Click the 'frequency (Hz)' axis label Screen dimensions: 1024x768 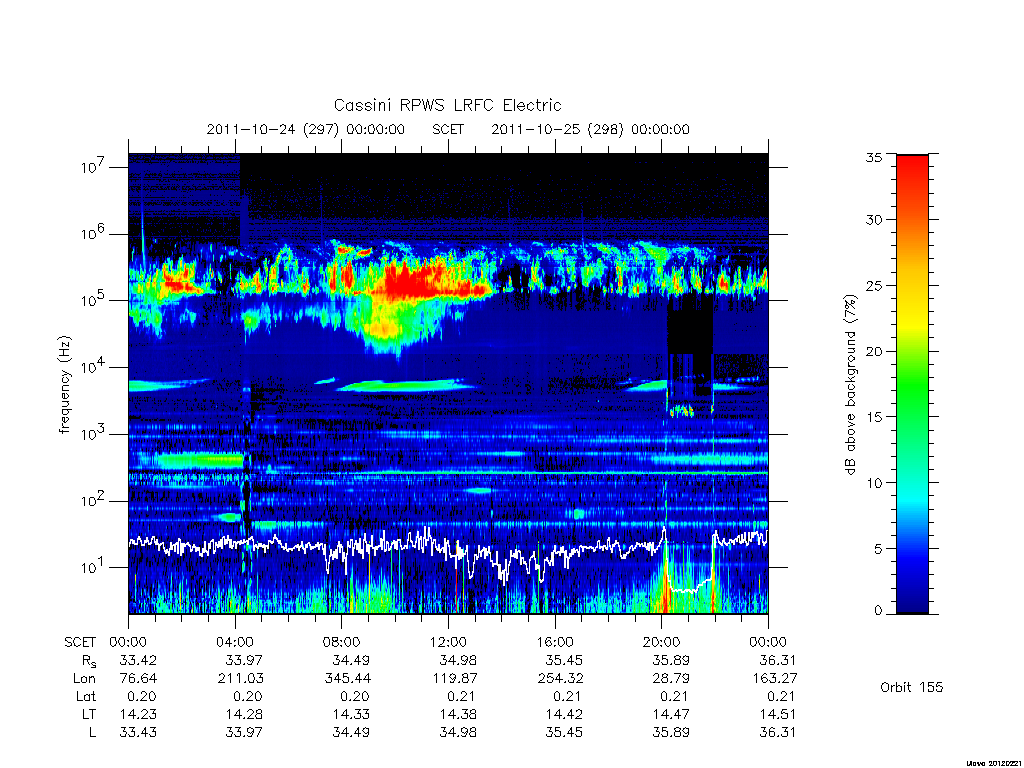coord(64,385)
